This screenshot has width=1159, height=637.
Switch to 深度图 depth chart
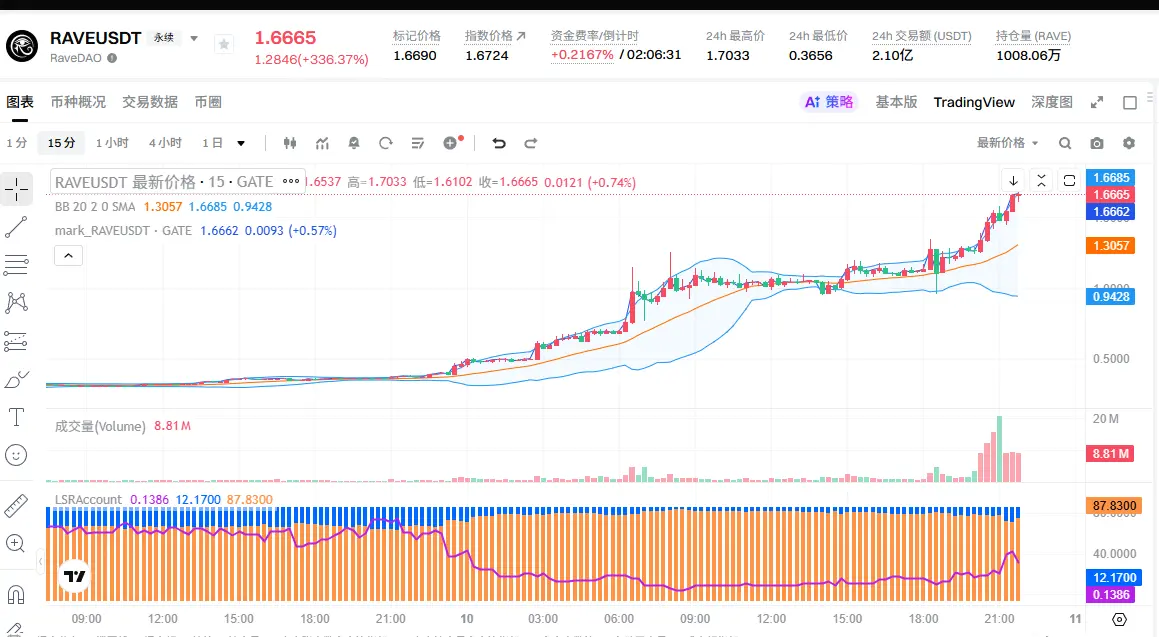coord(1052,102)
